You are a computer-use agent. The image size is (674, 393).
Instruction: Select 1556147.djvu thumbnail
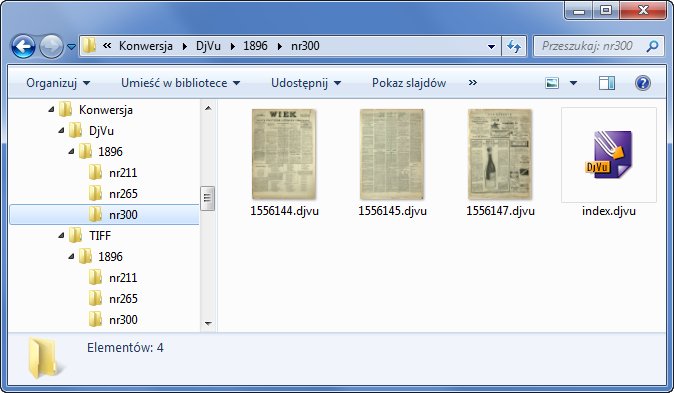click(x=499, y=154)
